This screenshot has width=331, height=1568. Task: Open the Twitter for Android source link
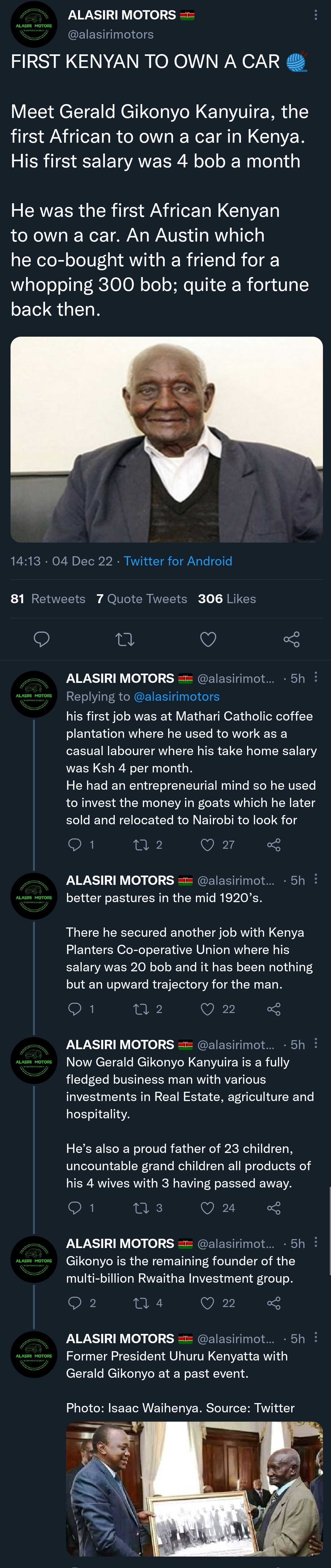coord(178,561)
